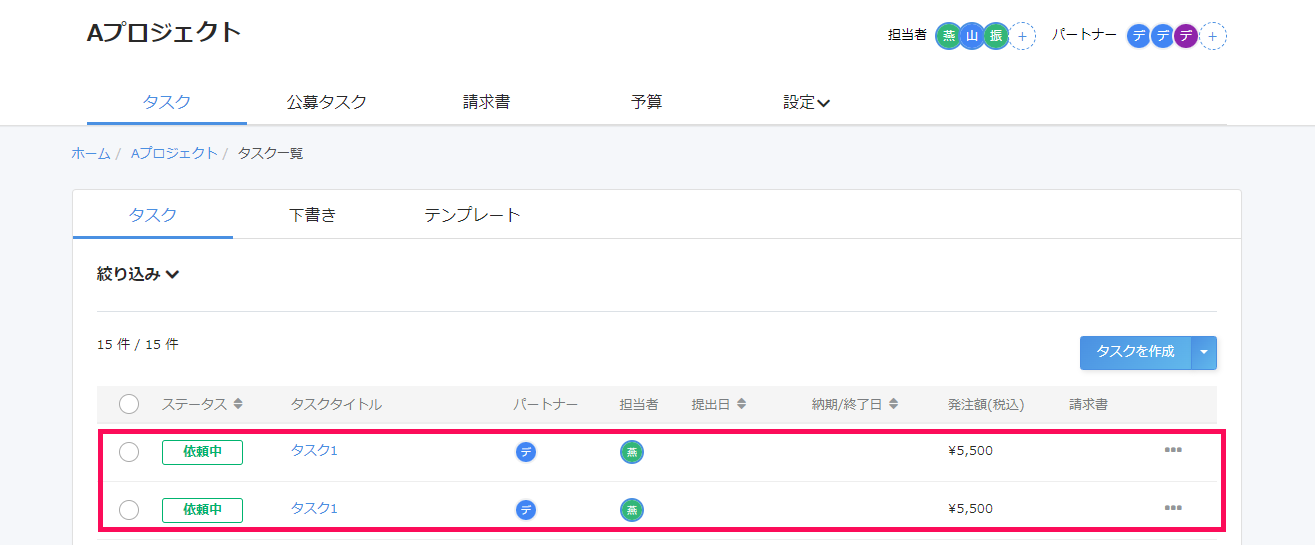Viewport: 1315px width, 545px height.
Task: Open the 請求書 project tab
Action: 487,102
